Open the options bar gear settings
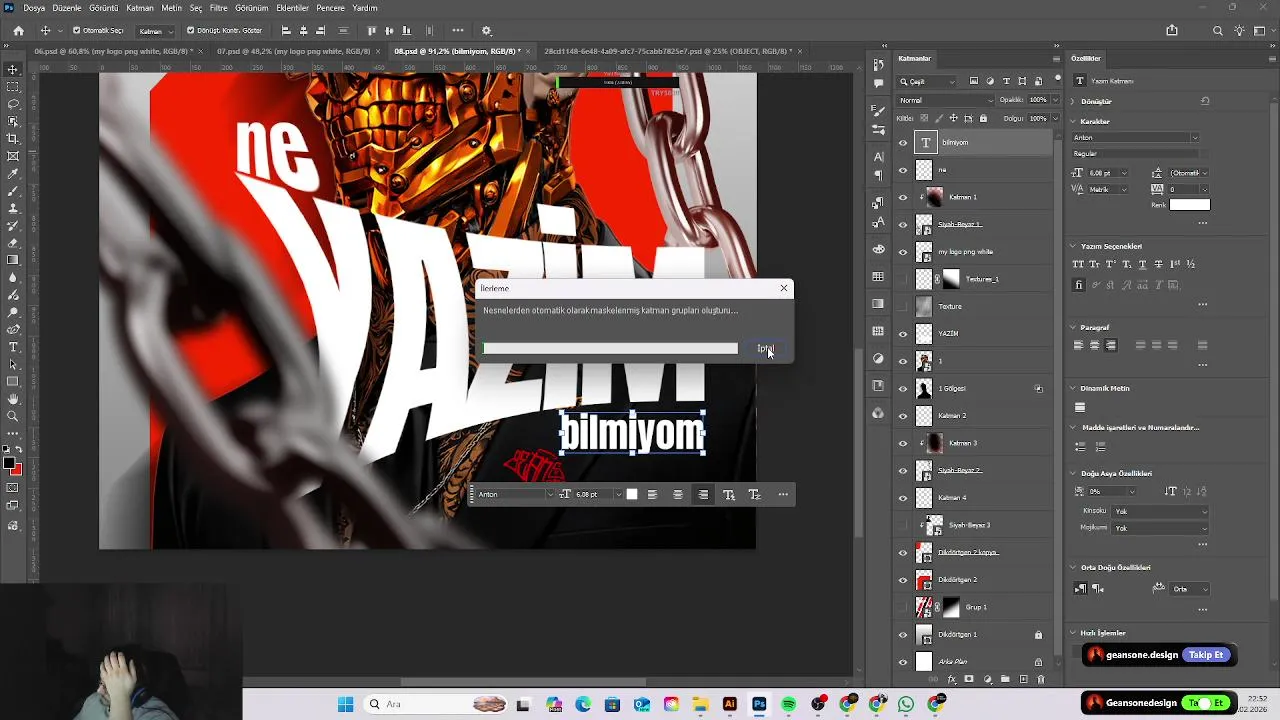The width and height of the screenshot is (1280, 720). coord(487,31)
